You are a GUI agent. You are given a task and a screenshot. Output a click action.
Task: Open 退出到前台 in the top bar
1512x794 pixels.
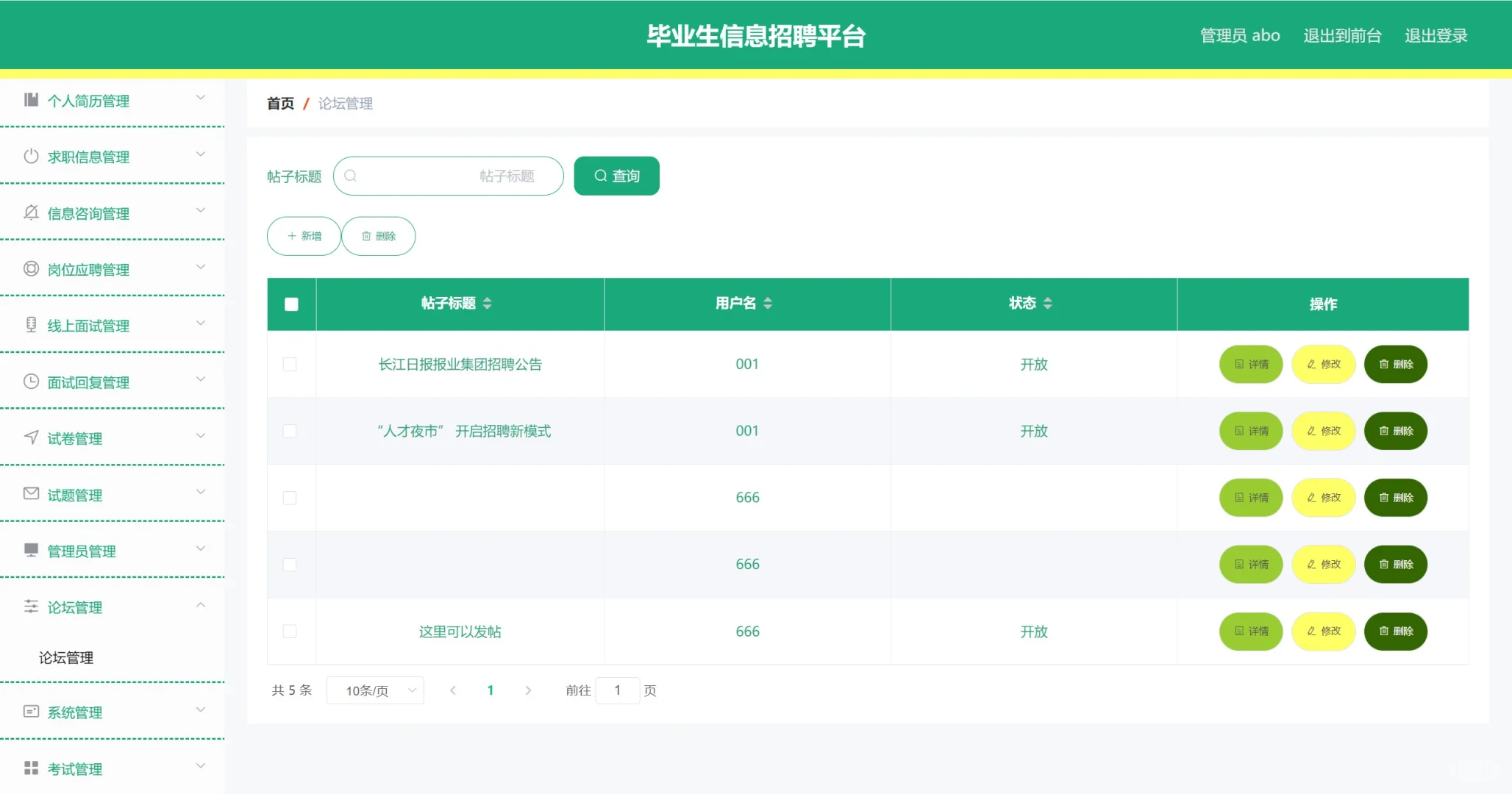pos(1342,35)
